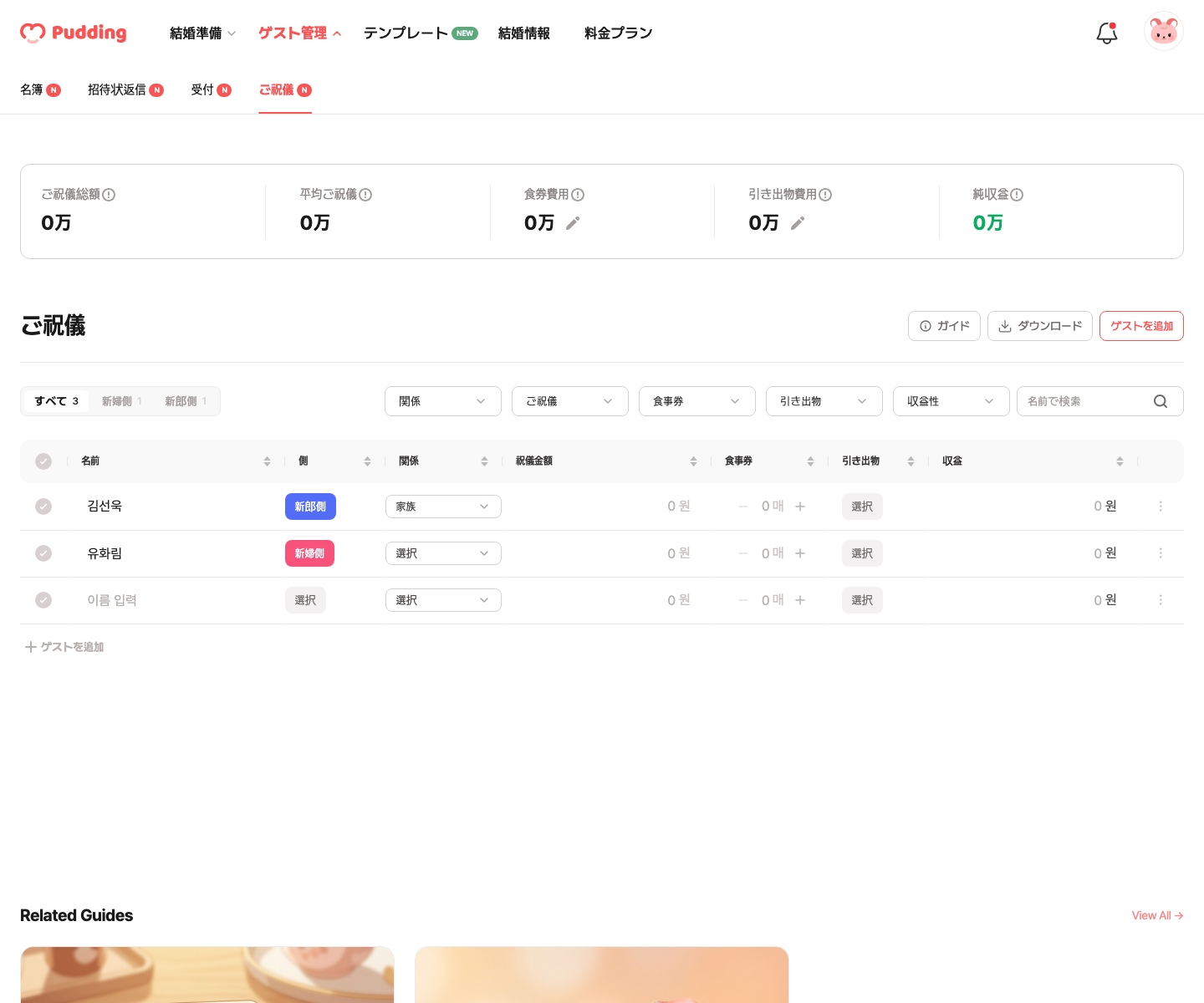Screen dimensions: 1204x1003
Task: Open more options for 김선욱 row
Action: click(x=1161, y=507)
